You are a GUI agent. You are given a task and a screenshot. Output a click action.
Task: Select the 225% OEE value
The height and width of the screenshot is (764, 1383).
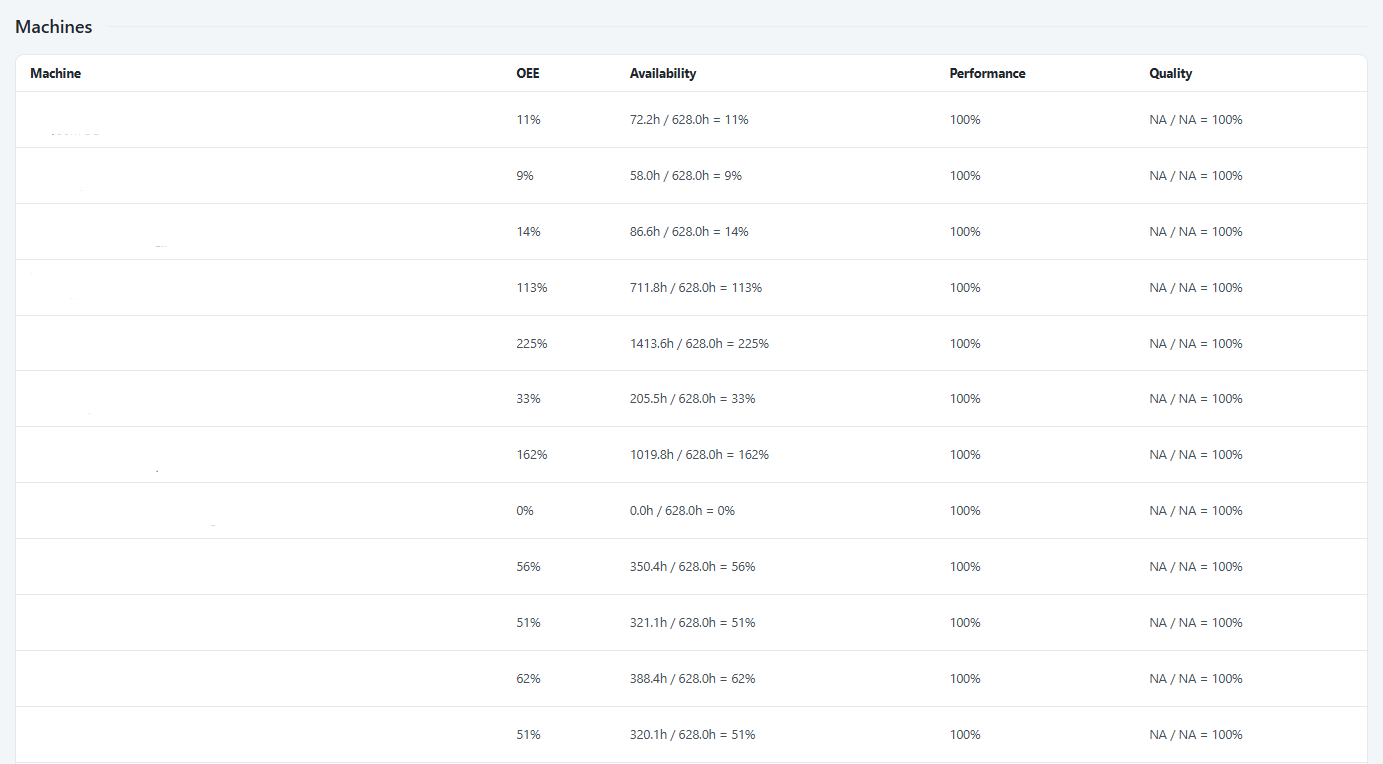(x=532, y=344)
